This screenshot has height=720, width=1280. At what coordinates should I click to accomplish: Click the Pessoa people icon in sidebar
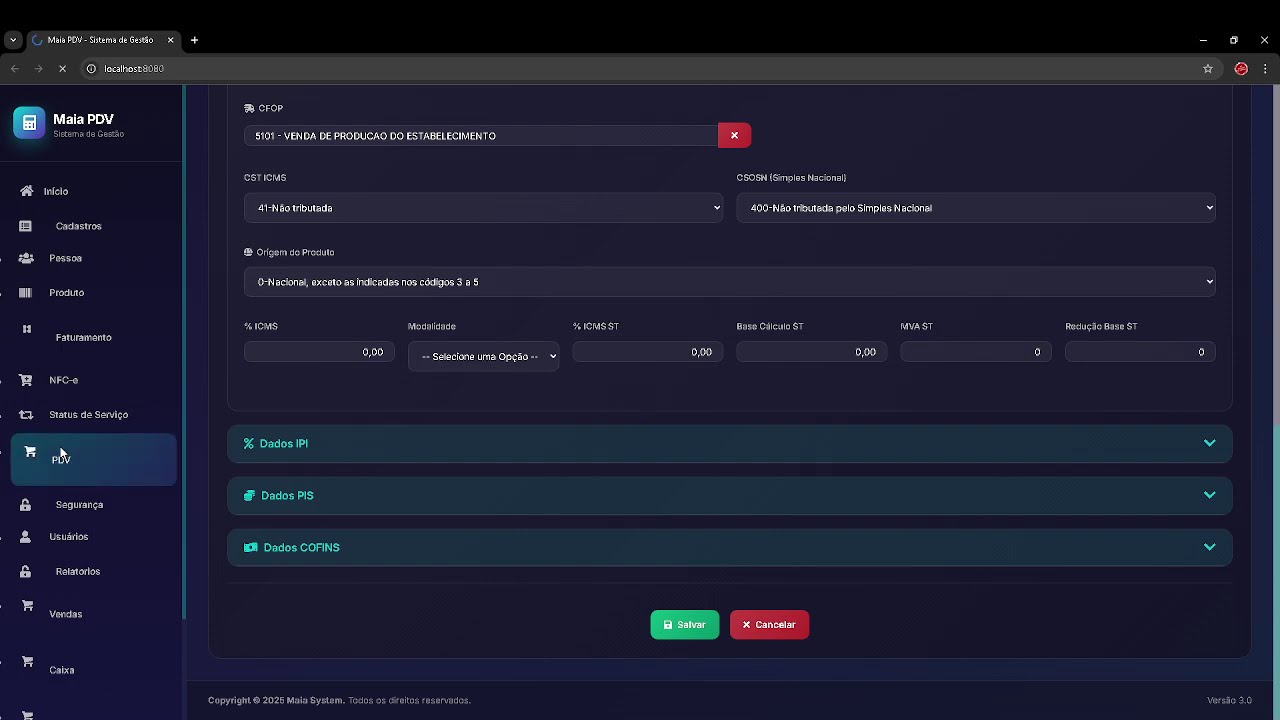point(27,258)
